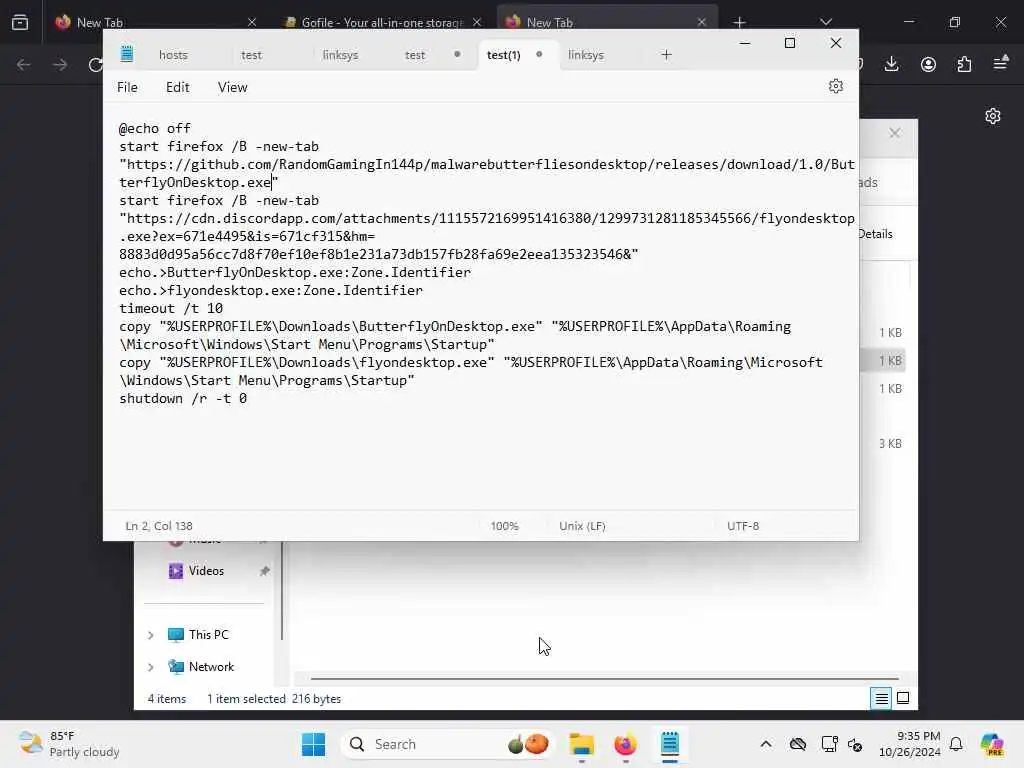
Task: Click the Firefox back arrow
Action: [x=24, y=64]
